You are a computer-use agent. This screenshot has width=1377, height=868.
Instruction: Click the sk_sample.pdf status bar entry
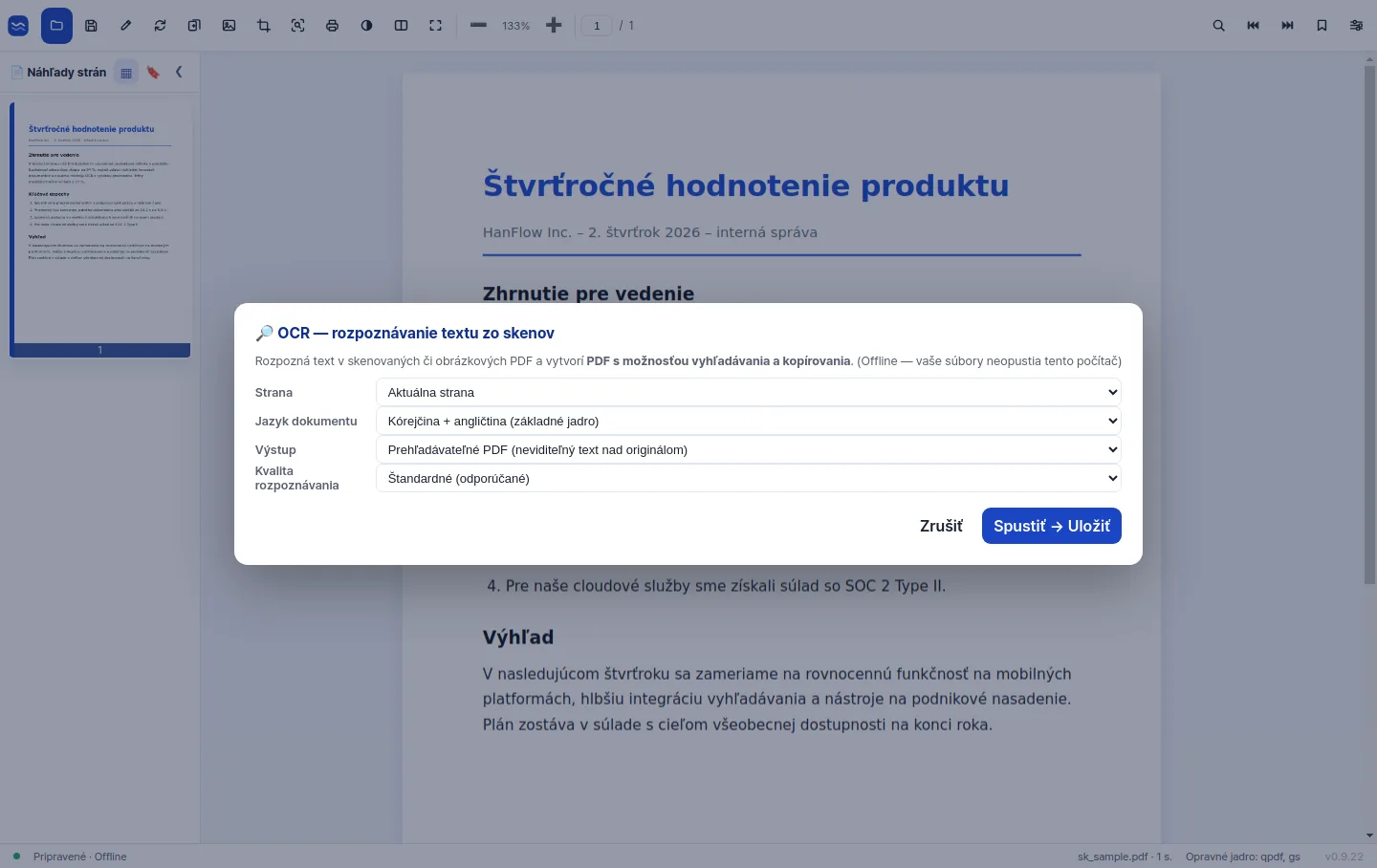pos(1125,857)
